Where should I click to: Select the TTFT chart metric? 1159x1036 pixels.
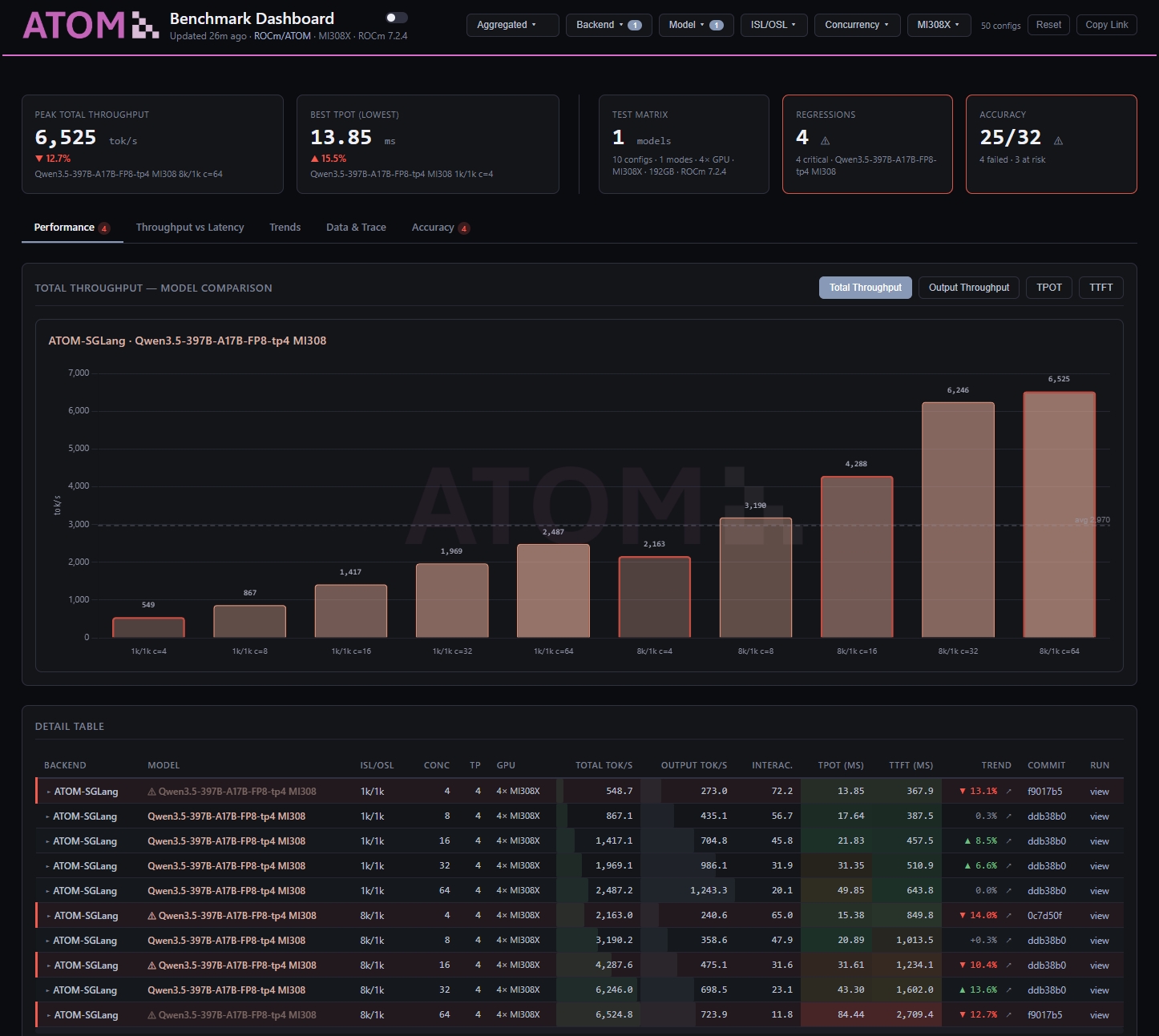(x=1101, y=288)
